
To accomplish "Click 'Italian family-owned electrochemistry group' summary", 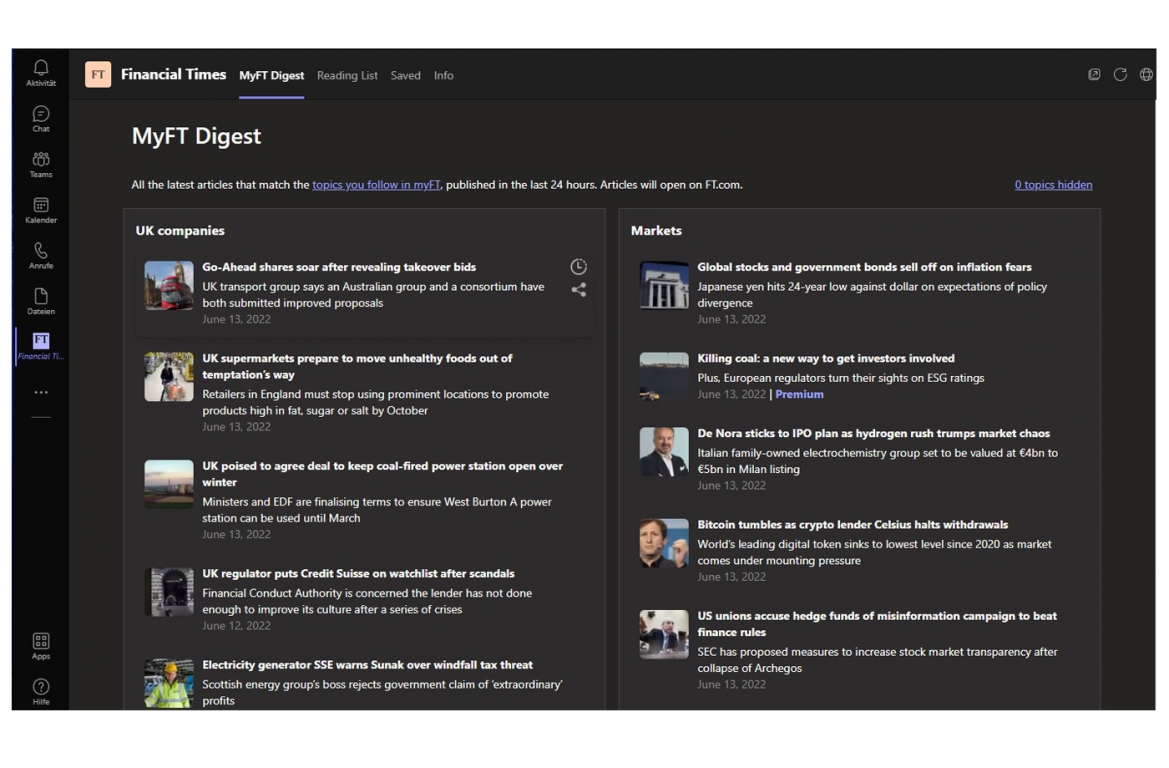I will pos(877,461).
